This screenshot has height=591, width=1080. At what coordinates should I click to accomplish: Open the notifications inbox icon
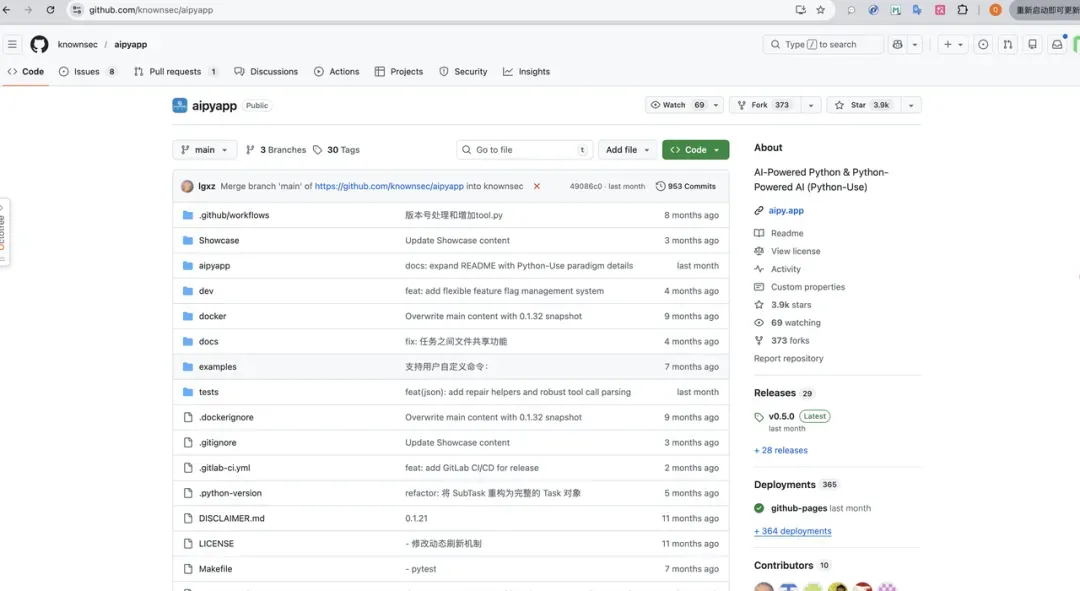1057,44
